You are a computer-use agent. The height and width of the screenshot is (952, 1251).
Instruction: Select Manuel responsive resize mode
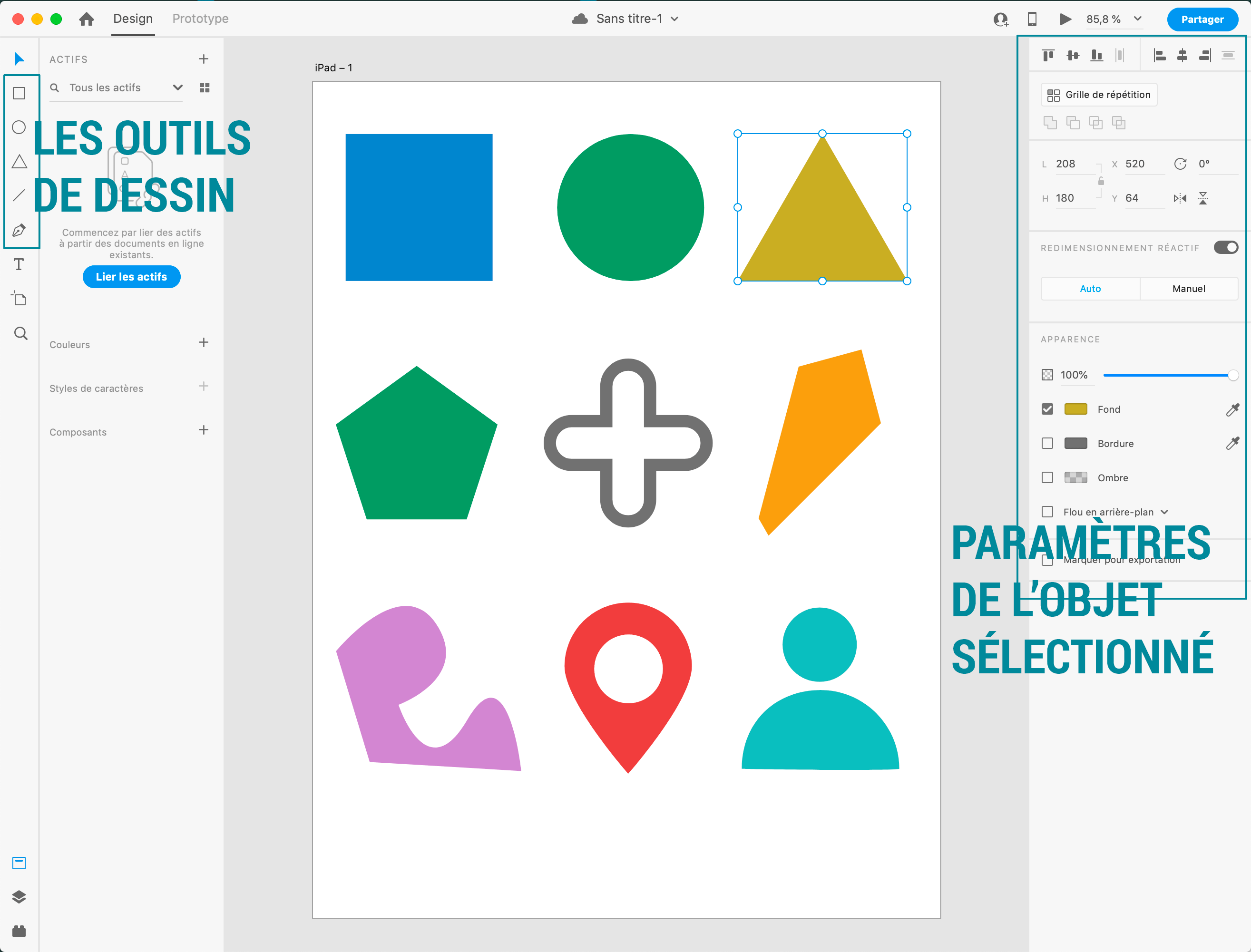coord(1189,289)
